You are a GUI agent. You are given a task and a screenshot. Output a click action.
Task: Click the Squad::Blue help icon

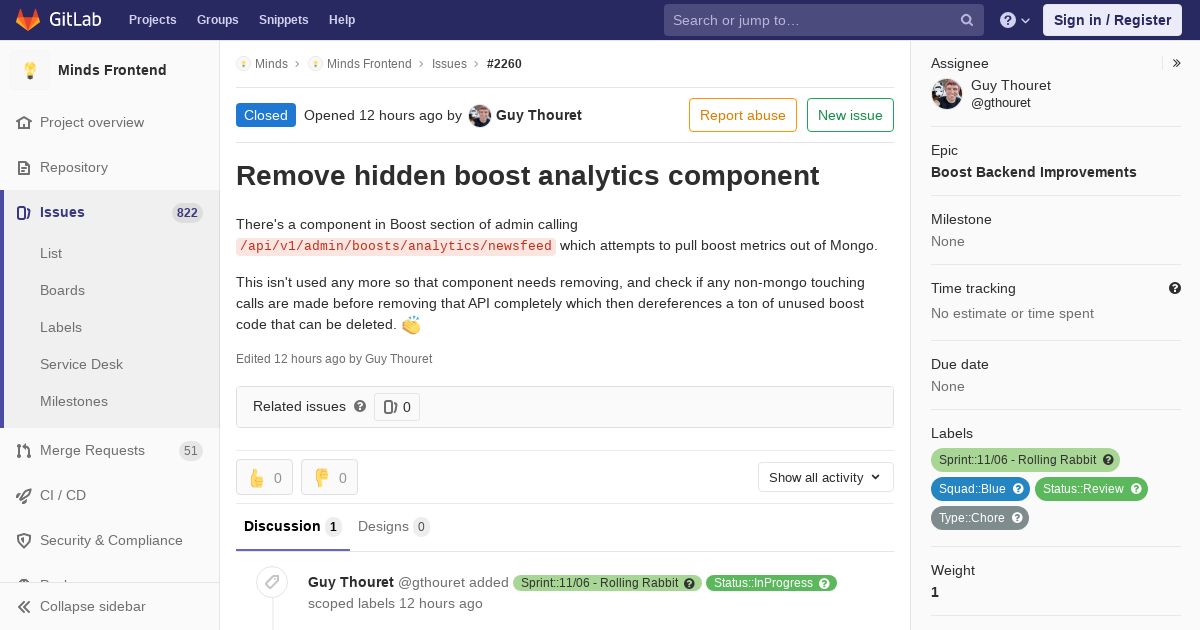point(1018,489)
